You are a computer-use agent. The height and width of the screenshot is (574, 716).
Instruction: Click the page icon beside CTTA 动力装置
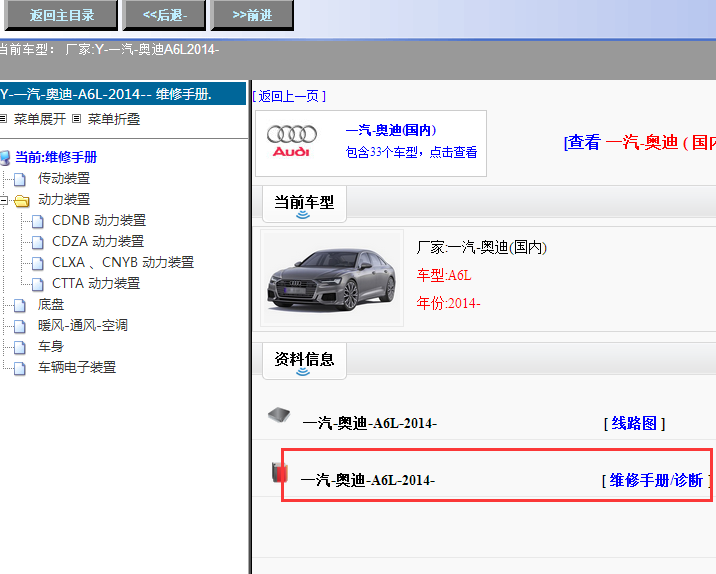(38, 284)
